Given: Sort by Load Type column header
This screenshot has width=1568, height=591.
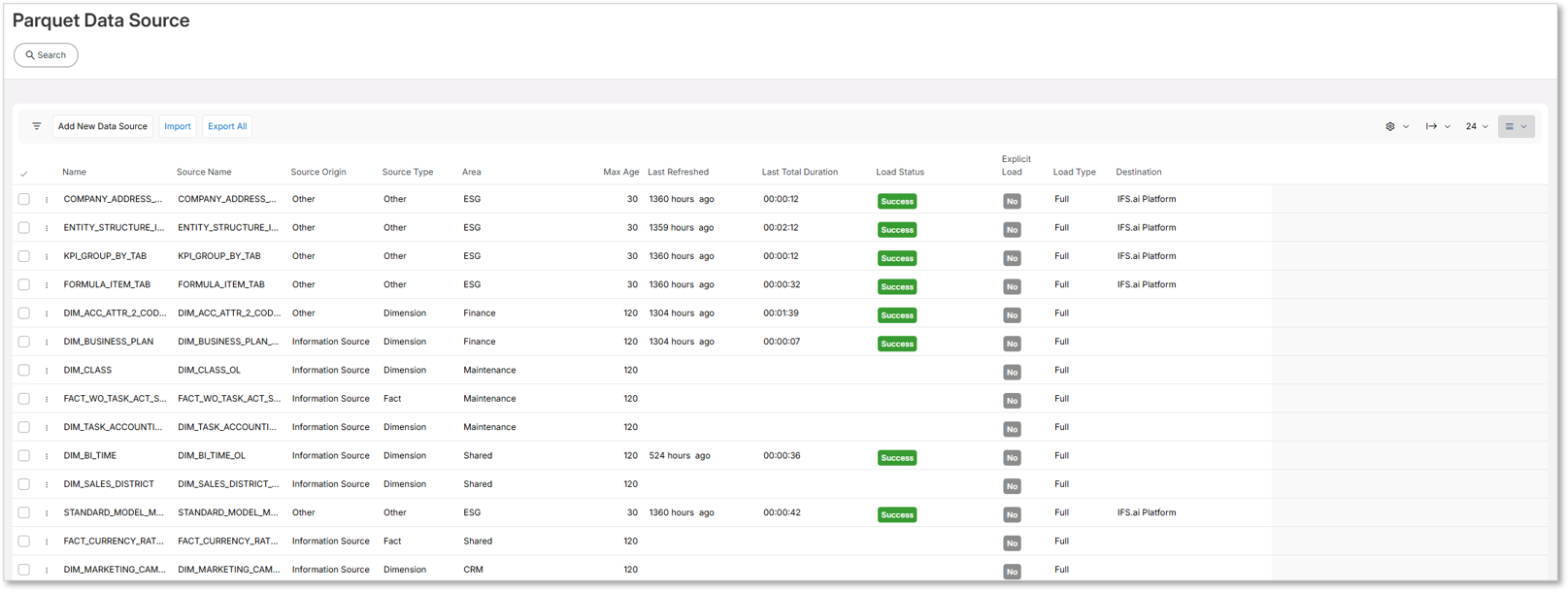Looking at the screenshot, I should pos(1075,172).
